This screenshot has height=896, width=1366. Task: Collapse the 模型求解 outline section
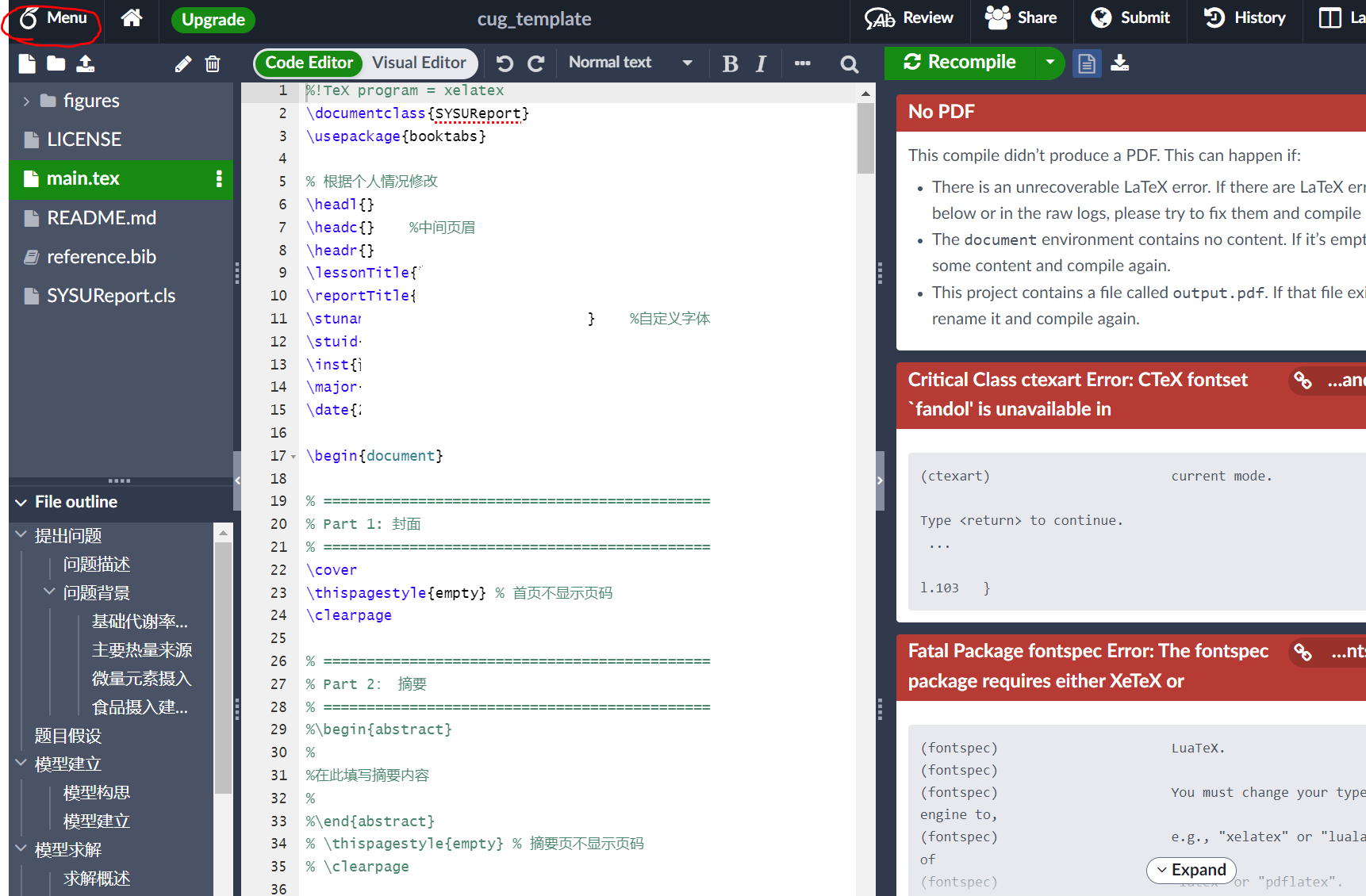(x=21, y=849)
